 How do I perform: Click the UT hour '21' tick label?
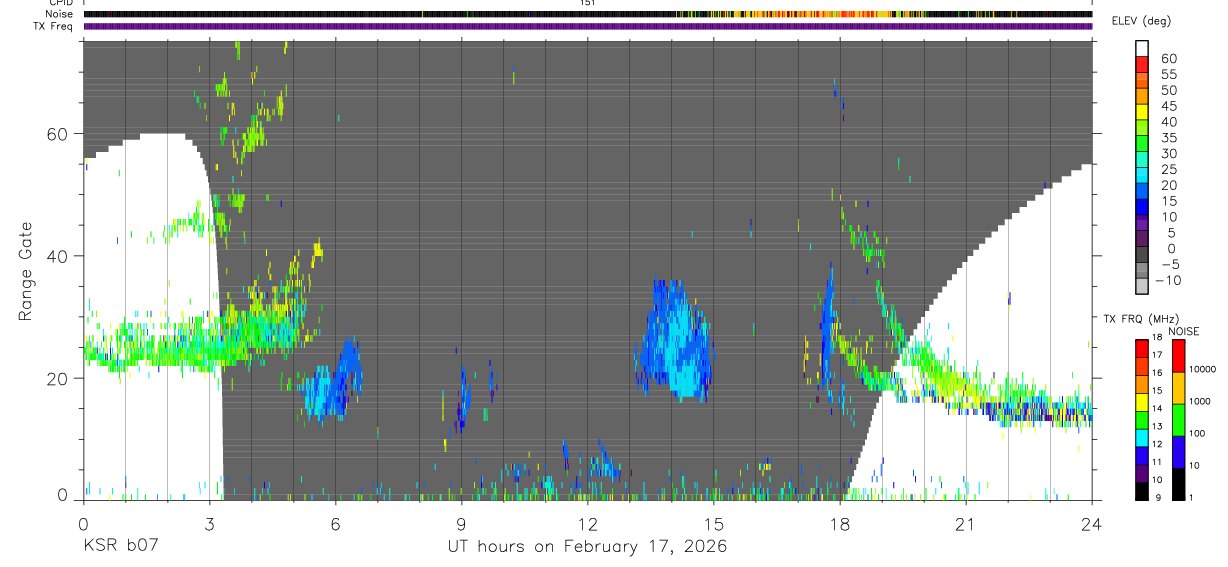click(965, 523)
